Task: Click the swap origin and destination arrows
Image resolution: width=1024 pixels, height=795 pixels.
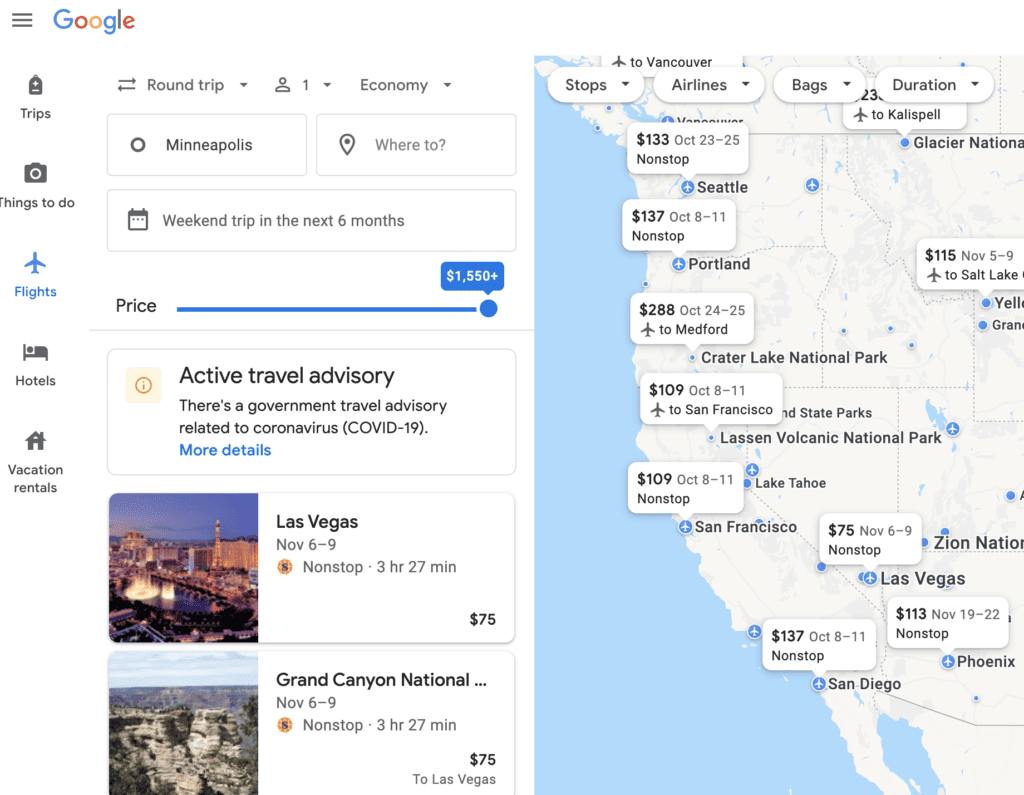Action: click(x=126, y=85)
